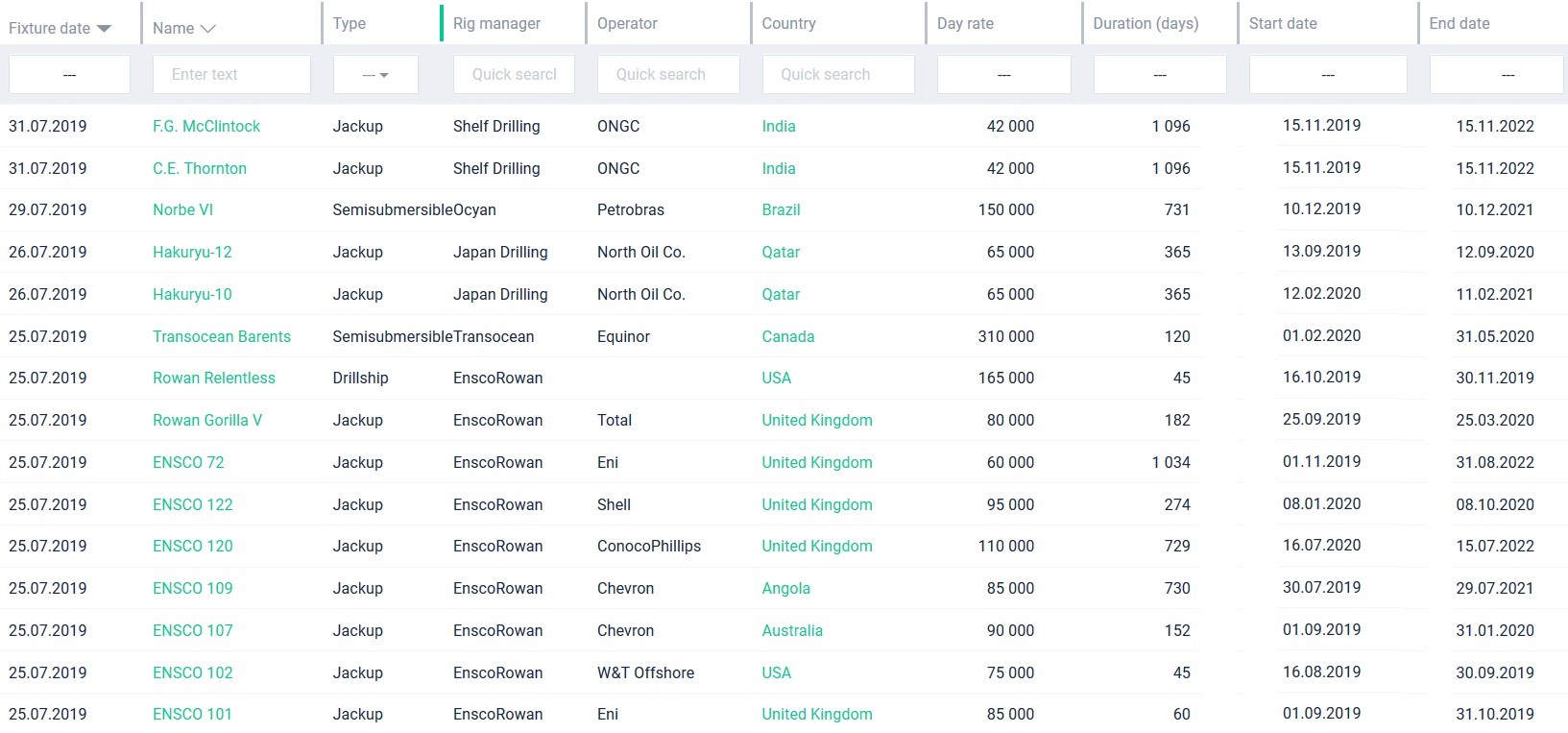Open the Start date filter box
The height and width of the screenshot is (733, 1568).
point(1327,75)
